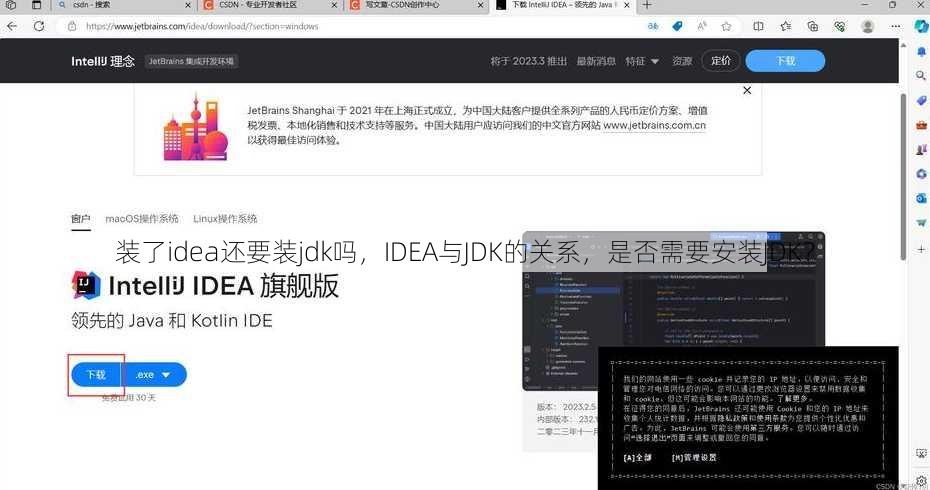Image resolution: width=930 pixels, height=490 pixels.
Task: Open the sidebar search magnifier icon
Action: pos(921,75)
